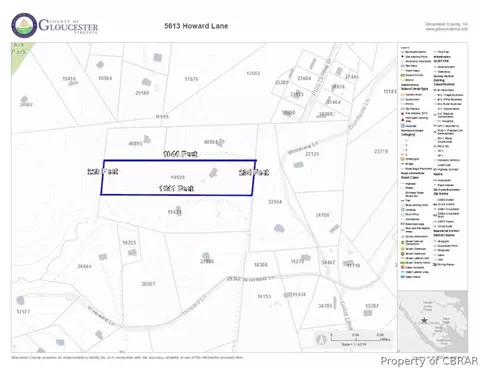Viewport: 480px width, 368px height.
Task: Click parcel label 15631
Action: (x=175, y=212)
